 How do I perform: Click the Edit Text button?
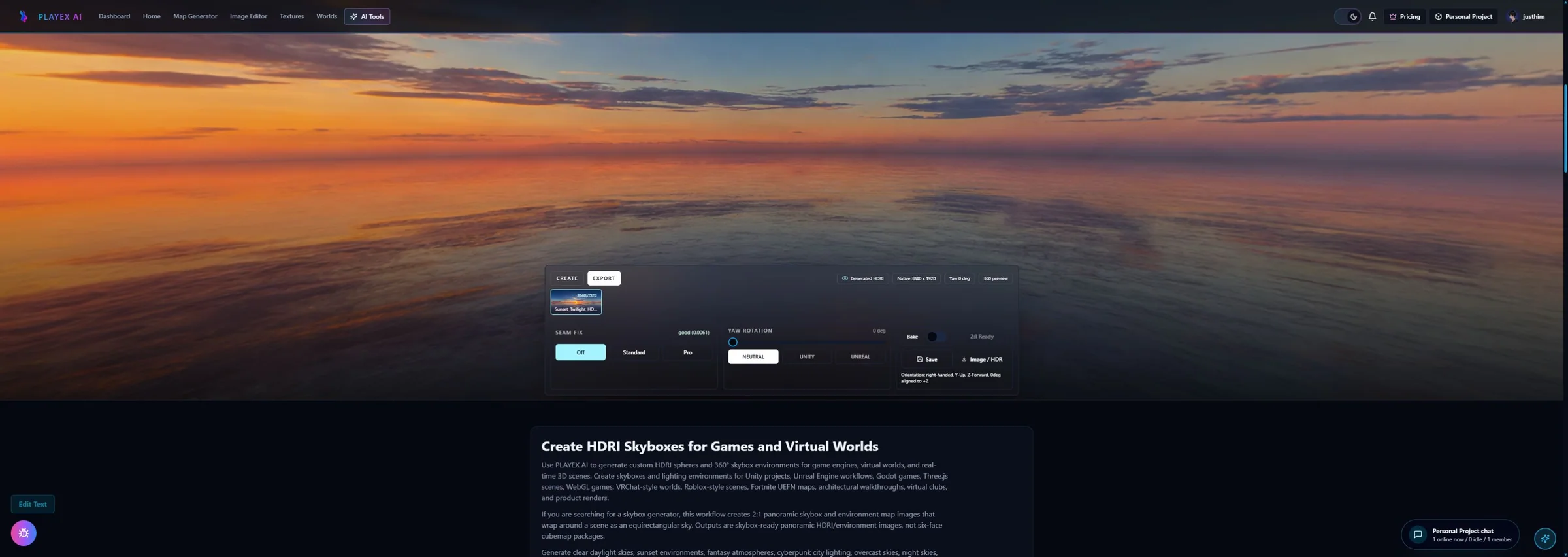33,504
